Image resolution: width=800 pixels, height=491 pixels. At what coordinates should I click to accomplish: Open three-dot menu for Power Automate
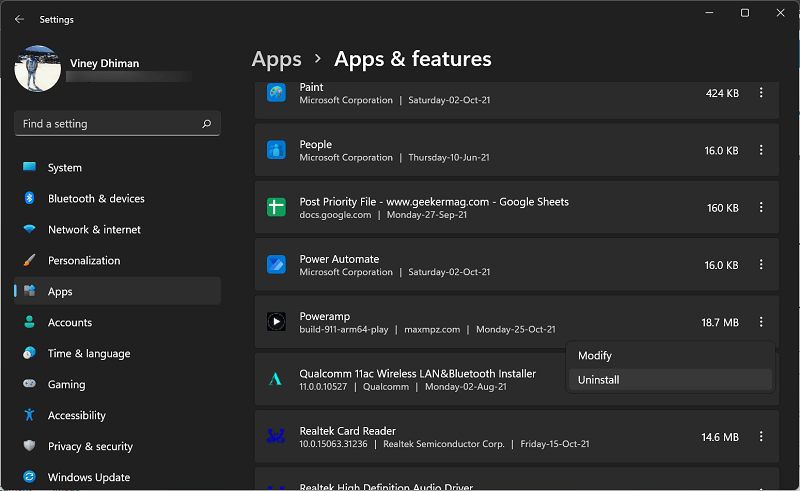(x=761, y=264)
